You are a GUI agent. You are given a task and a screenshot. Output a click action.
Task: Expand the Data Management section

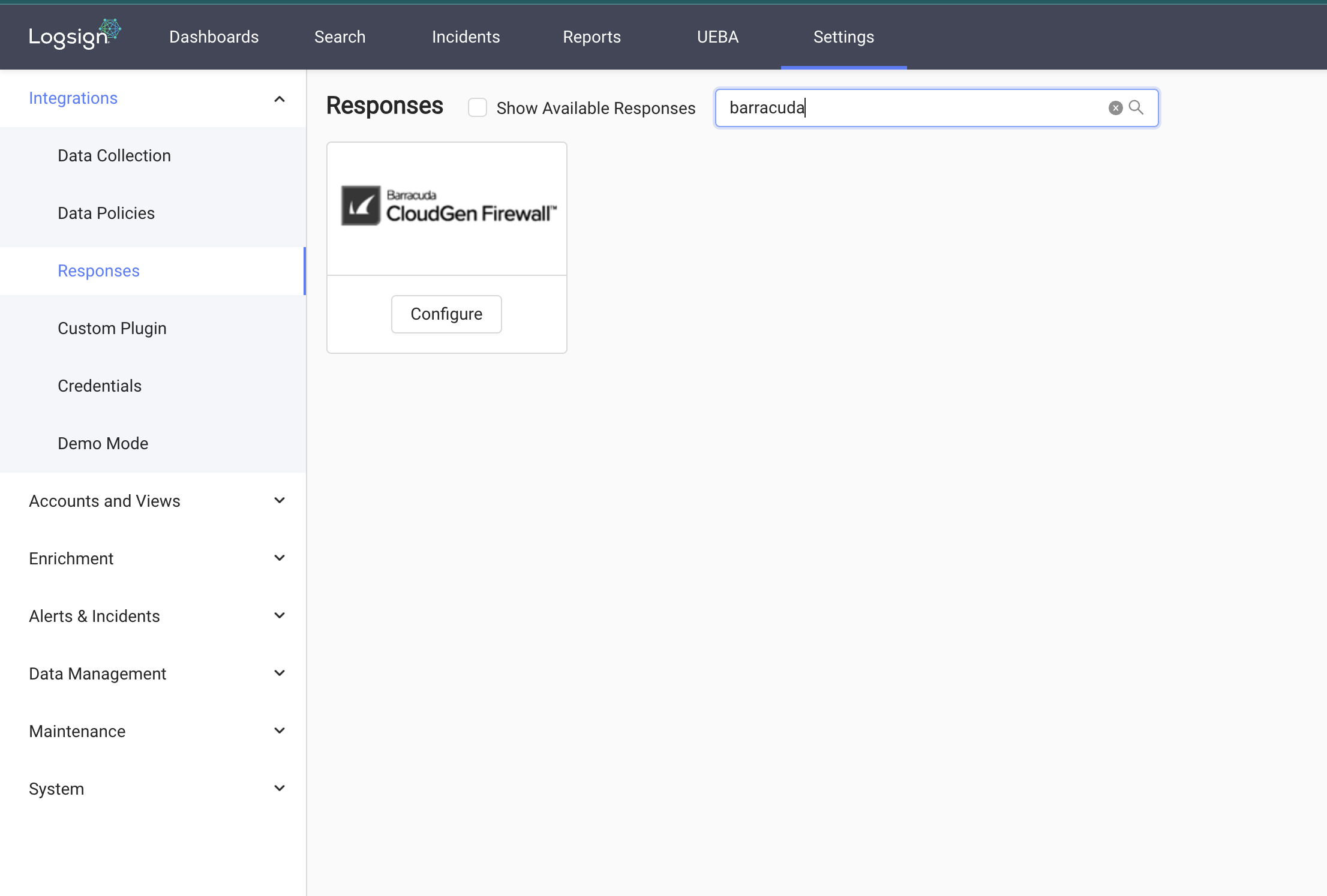coord(153,673)
